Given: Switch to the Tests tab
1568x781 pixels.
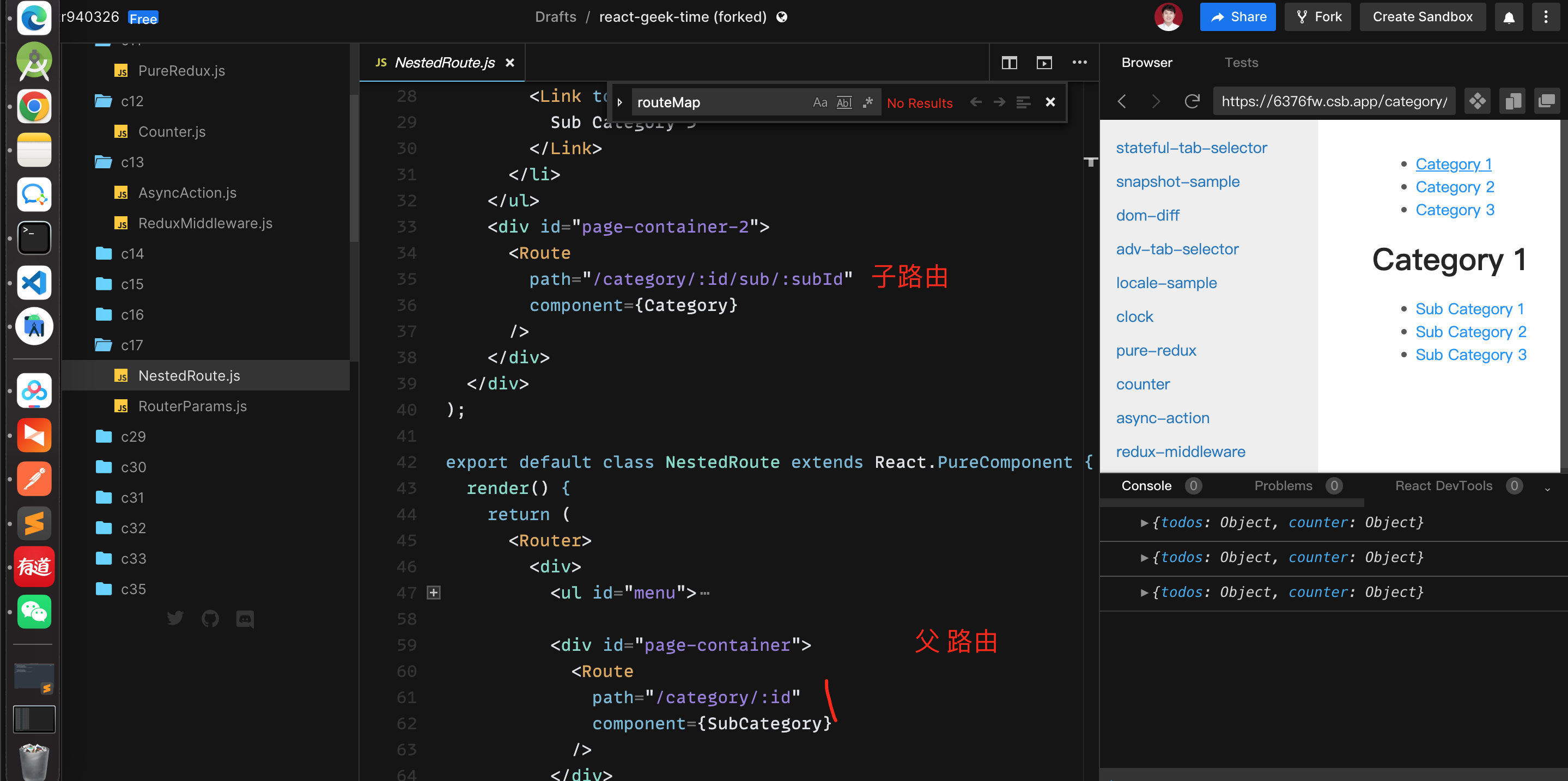Looking at the screenshot, I should point(1241,63).
